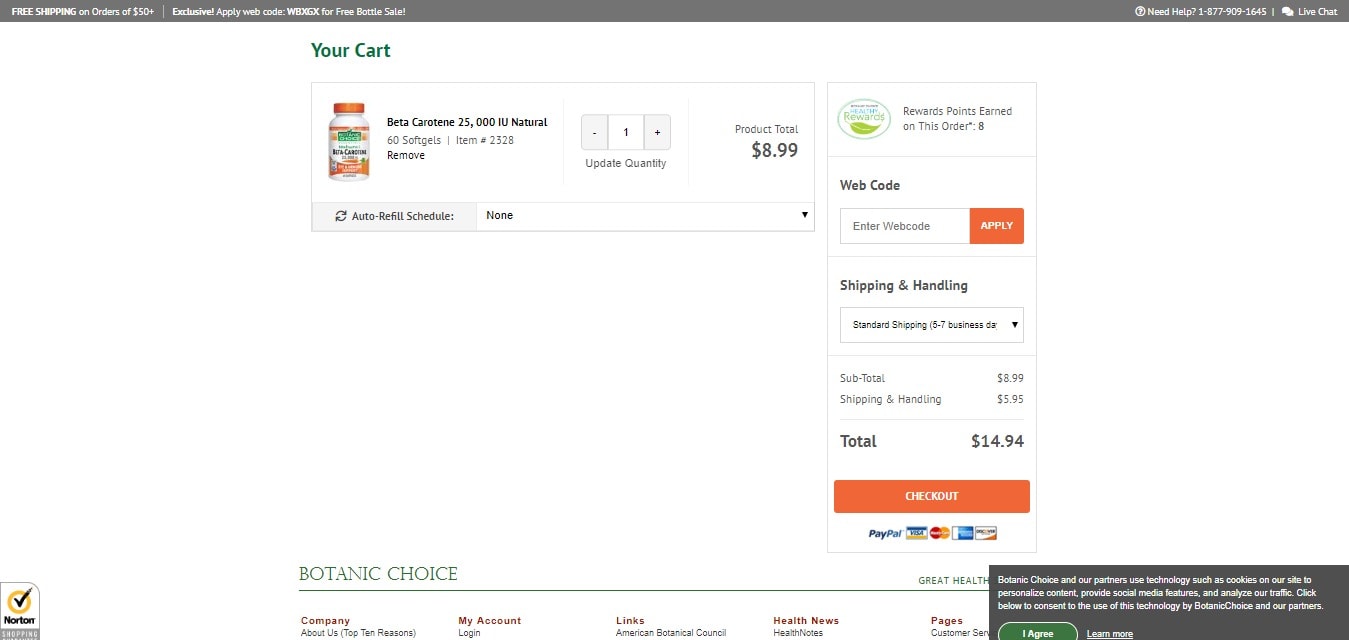Open the Beta Carotene 25,000 IU Natural product link
Screen dimensions: 1349x640
click(x=467, y=122)
